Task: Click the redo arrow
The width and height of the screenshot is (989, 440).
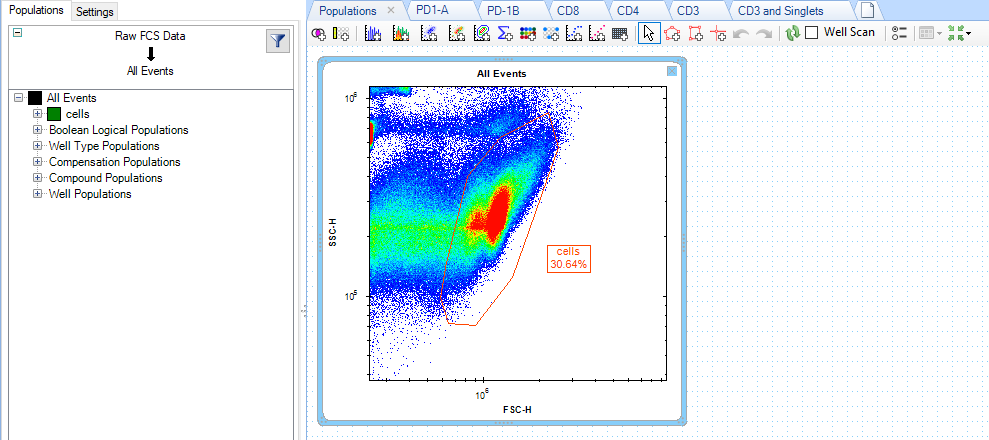Action: (764, 34)
